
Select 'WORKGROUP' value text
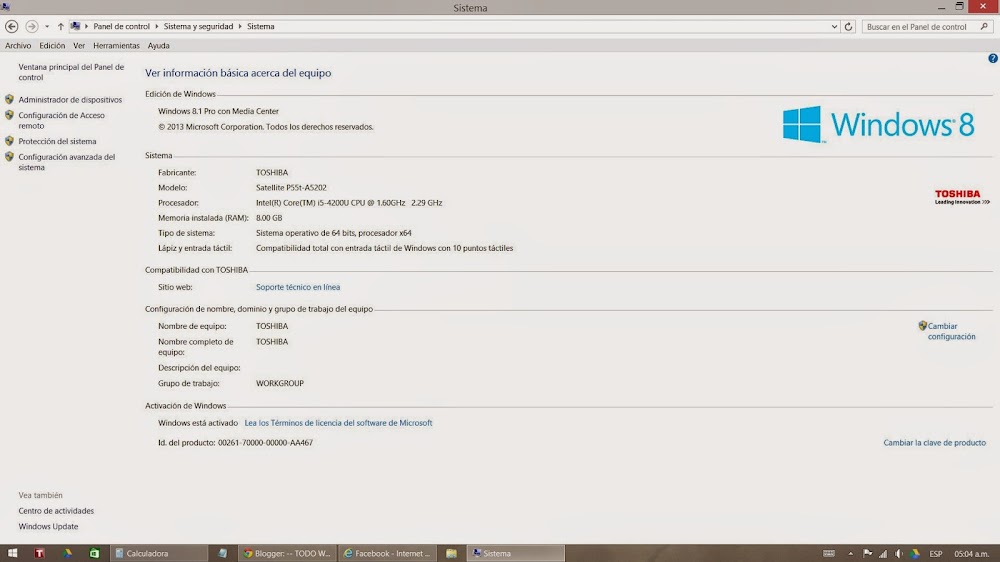click(280, 384)
